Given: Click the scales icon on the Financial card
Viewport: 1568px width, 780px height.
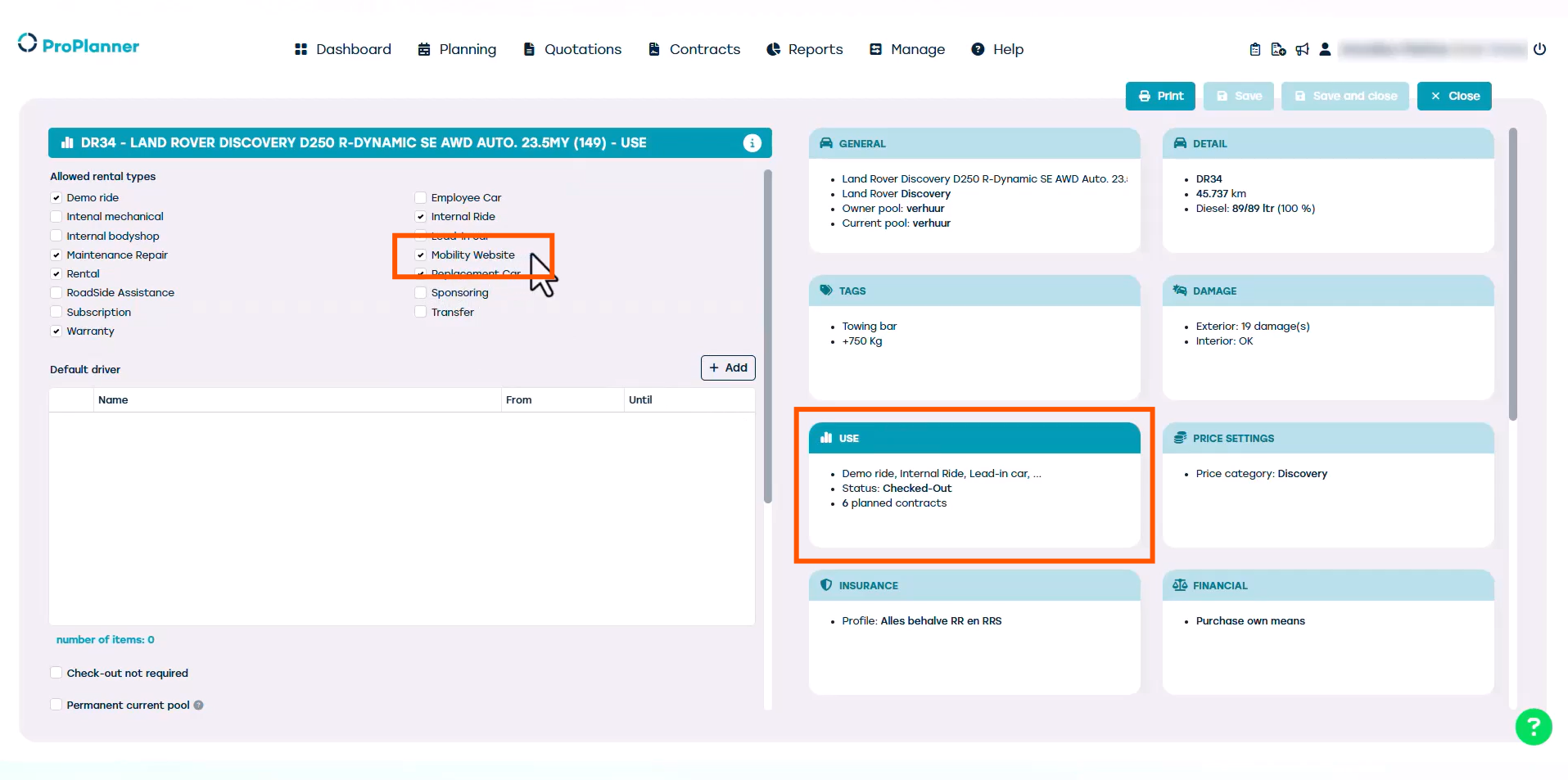Looking at the screenshot, I should [x=1180, y=585].
